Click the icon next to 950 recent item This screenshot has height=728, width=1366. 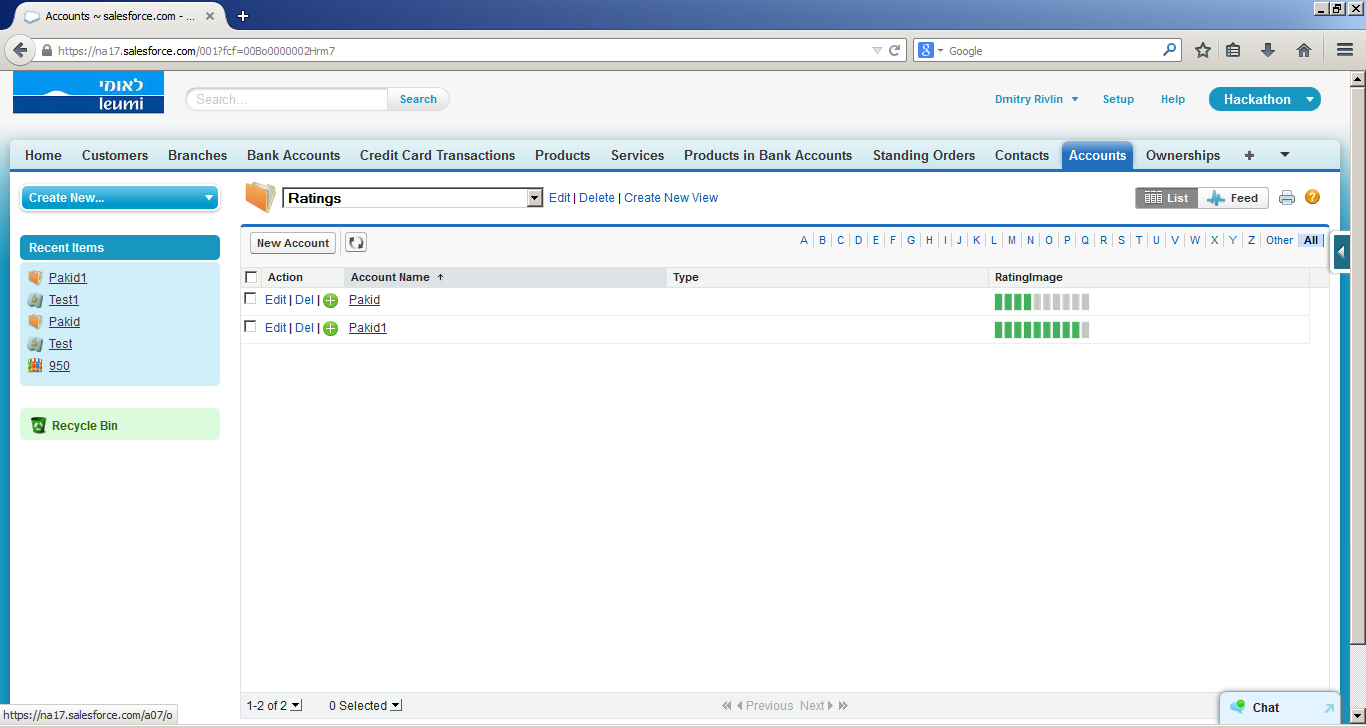[35, 366]
